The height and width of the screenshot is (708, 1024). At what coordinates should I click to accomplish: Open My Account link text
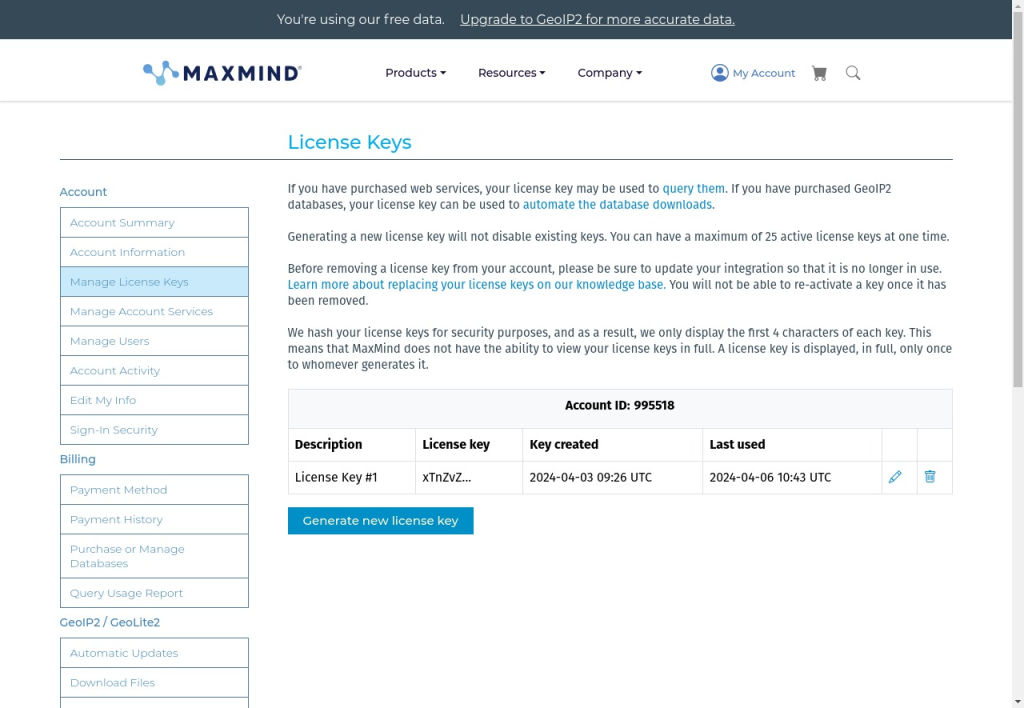(763, 73)
